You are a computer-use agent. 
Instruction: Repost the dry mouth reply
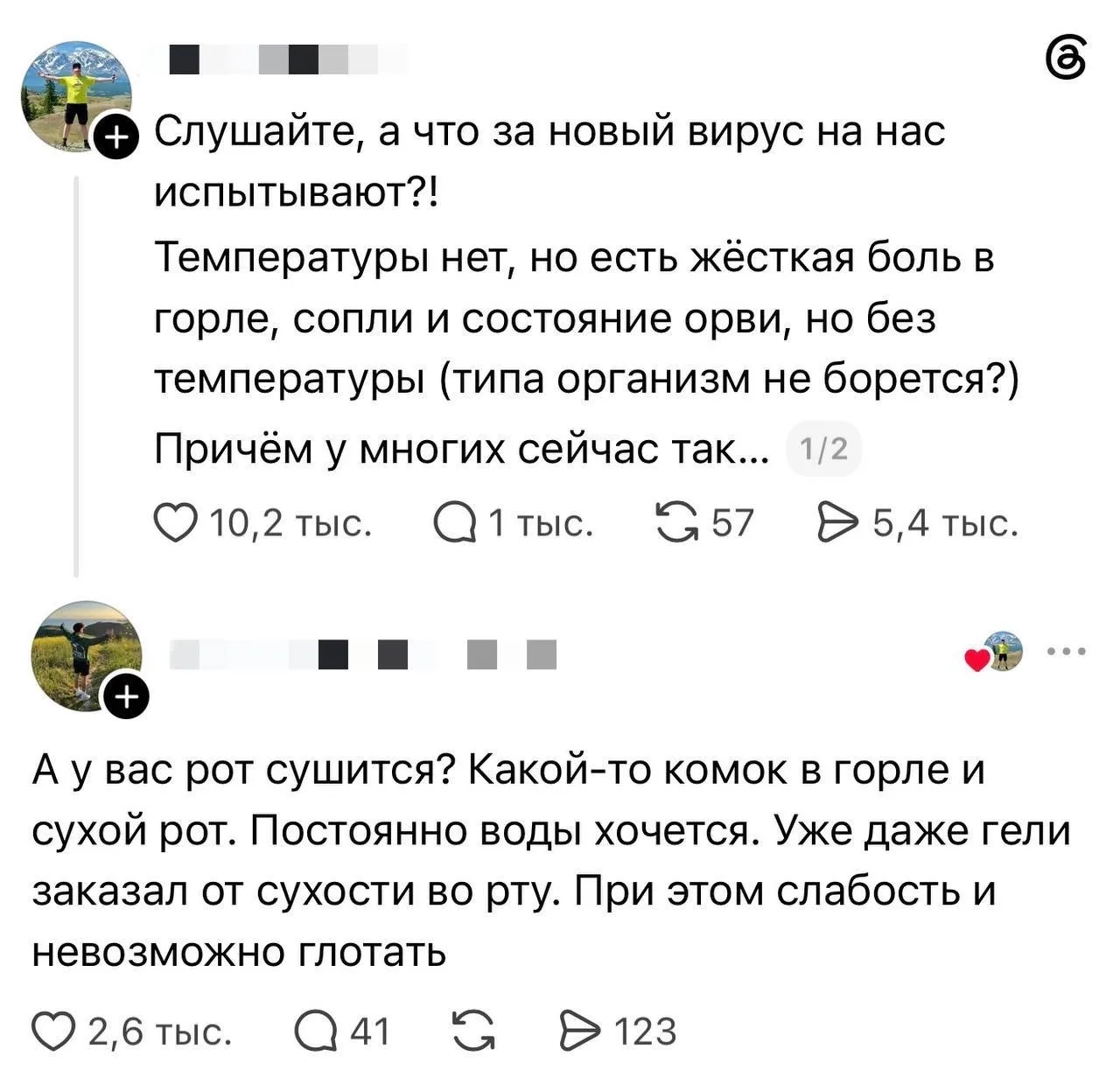(x=472, y=1032)
